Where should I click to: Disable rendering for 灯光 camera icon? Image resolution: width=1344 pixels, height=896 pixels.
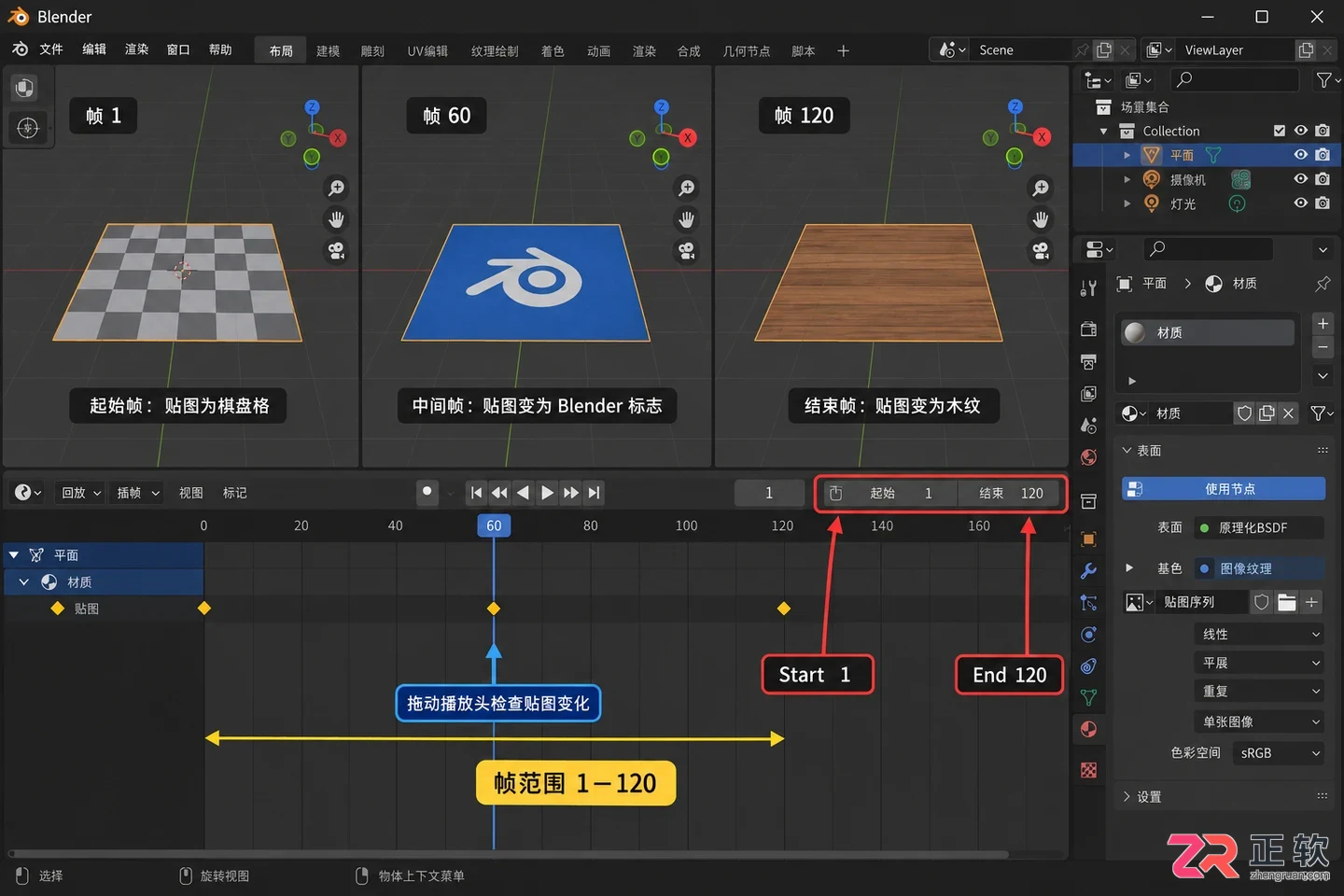[x=1323, y=203]
